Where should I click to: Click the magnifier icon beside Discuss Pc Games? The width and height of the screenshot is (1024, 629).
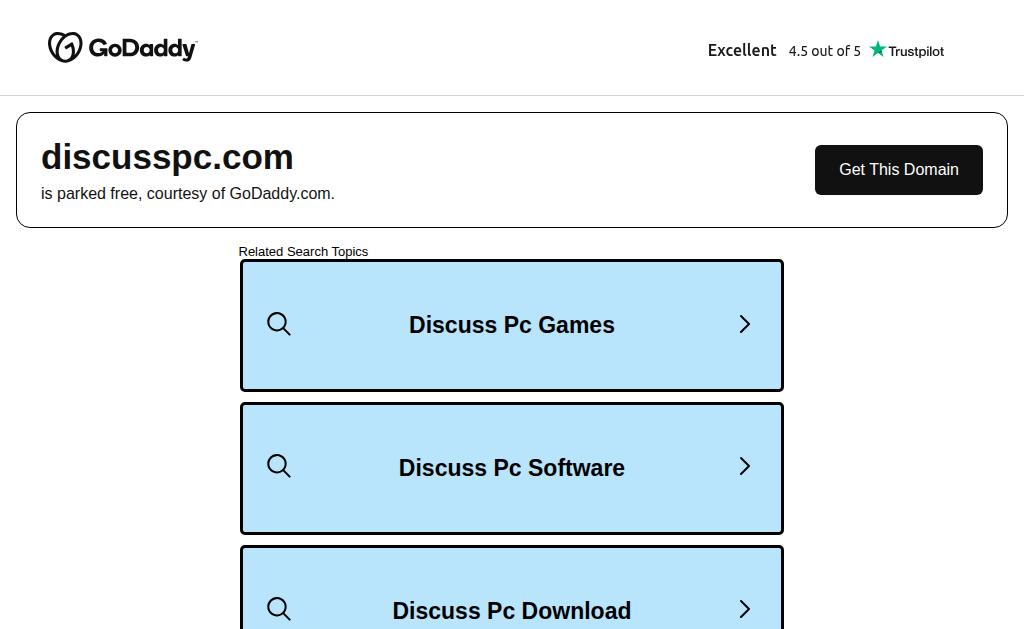tap(279, 324)
